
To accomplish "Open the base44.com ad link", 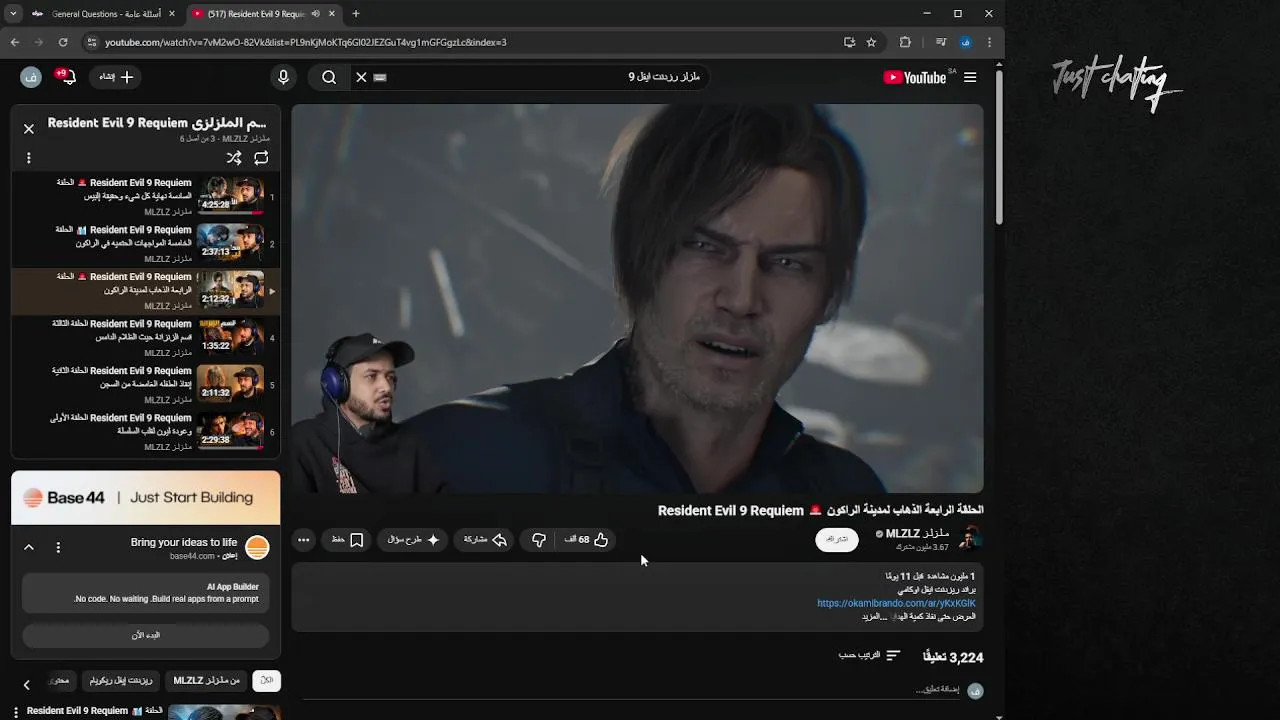I will pyautogui.click(x=192, y=556).
